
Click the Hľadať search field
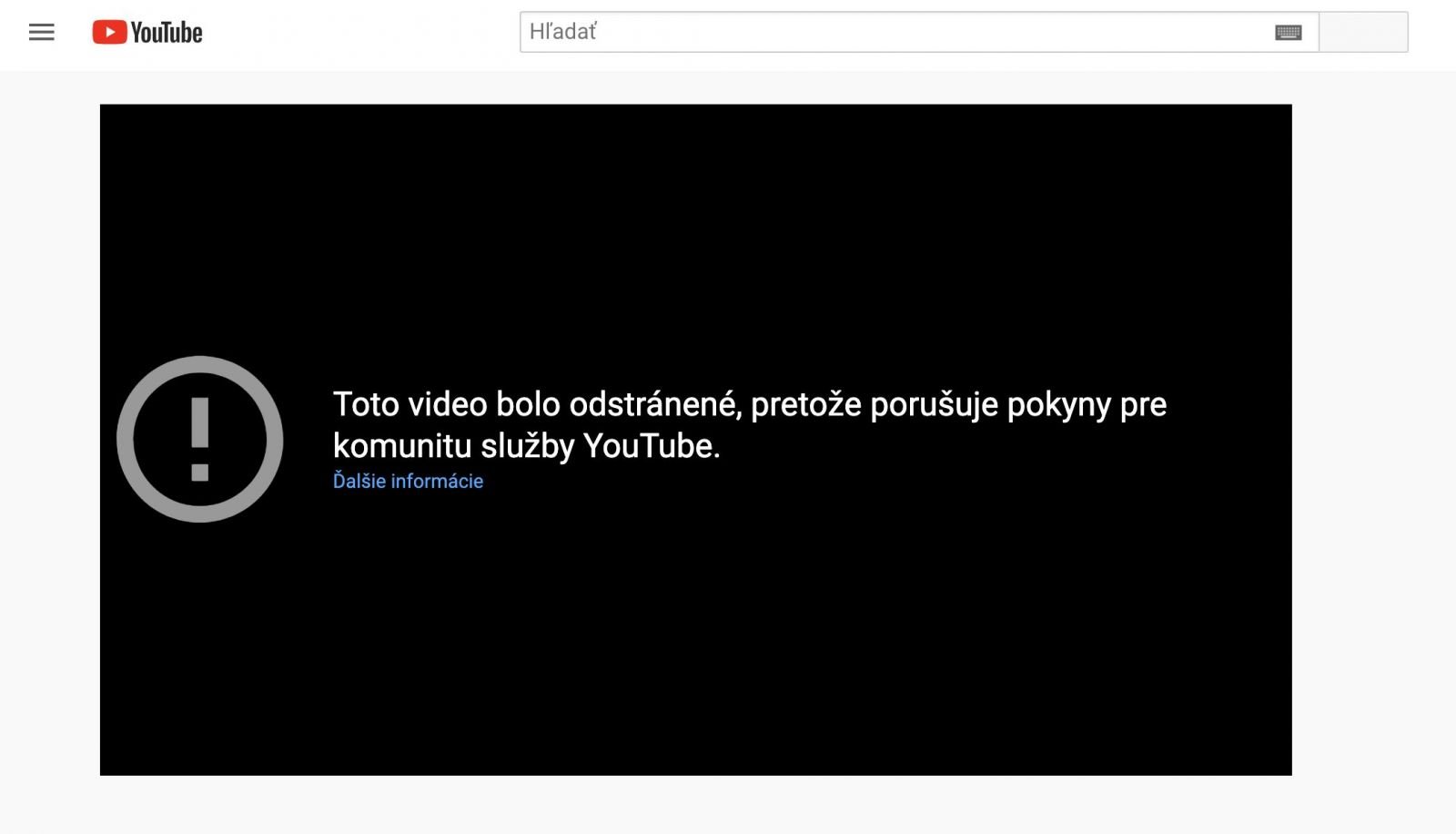919,32
